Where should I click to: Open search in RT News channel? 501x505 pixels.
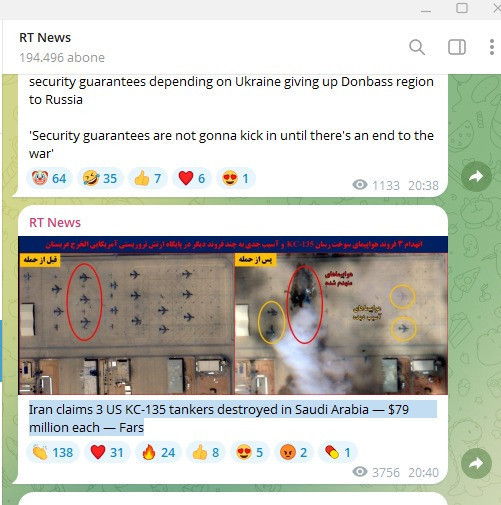click(417, 47)
